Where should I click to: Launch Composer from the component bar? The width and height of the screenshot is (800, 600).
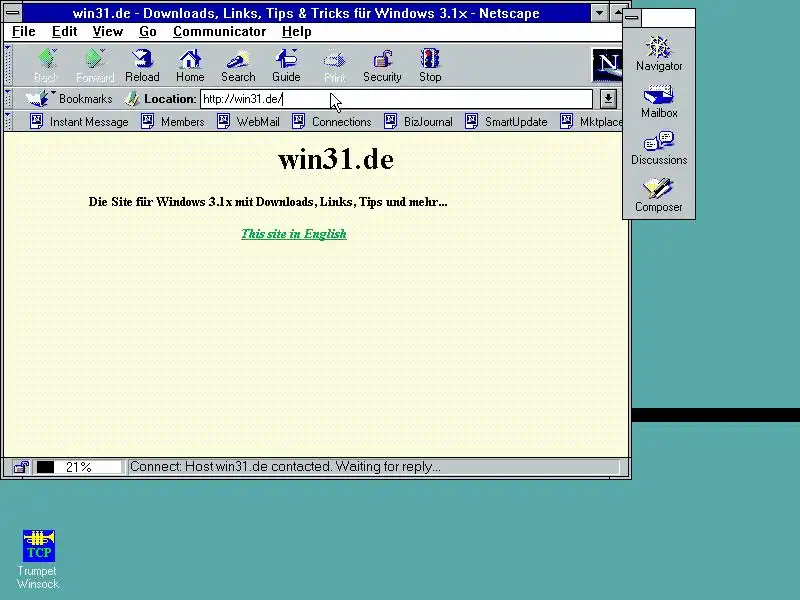coord(659,195)
